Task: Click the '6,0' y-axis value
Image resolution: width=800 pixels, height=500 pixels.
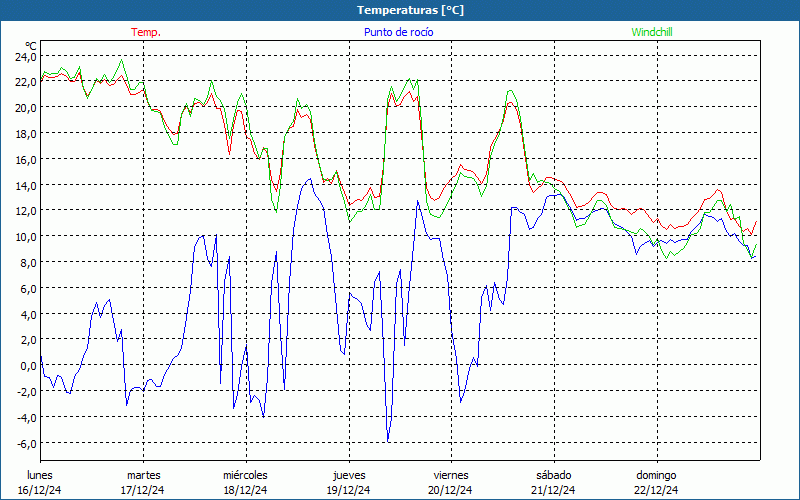Action: click(28, 289)
